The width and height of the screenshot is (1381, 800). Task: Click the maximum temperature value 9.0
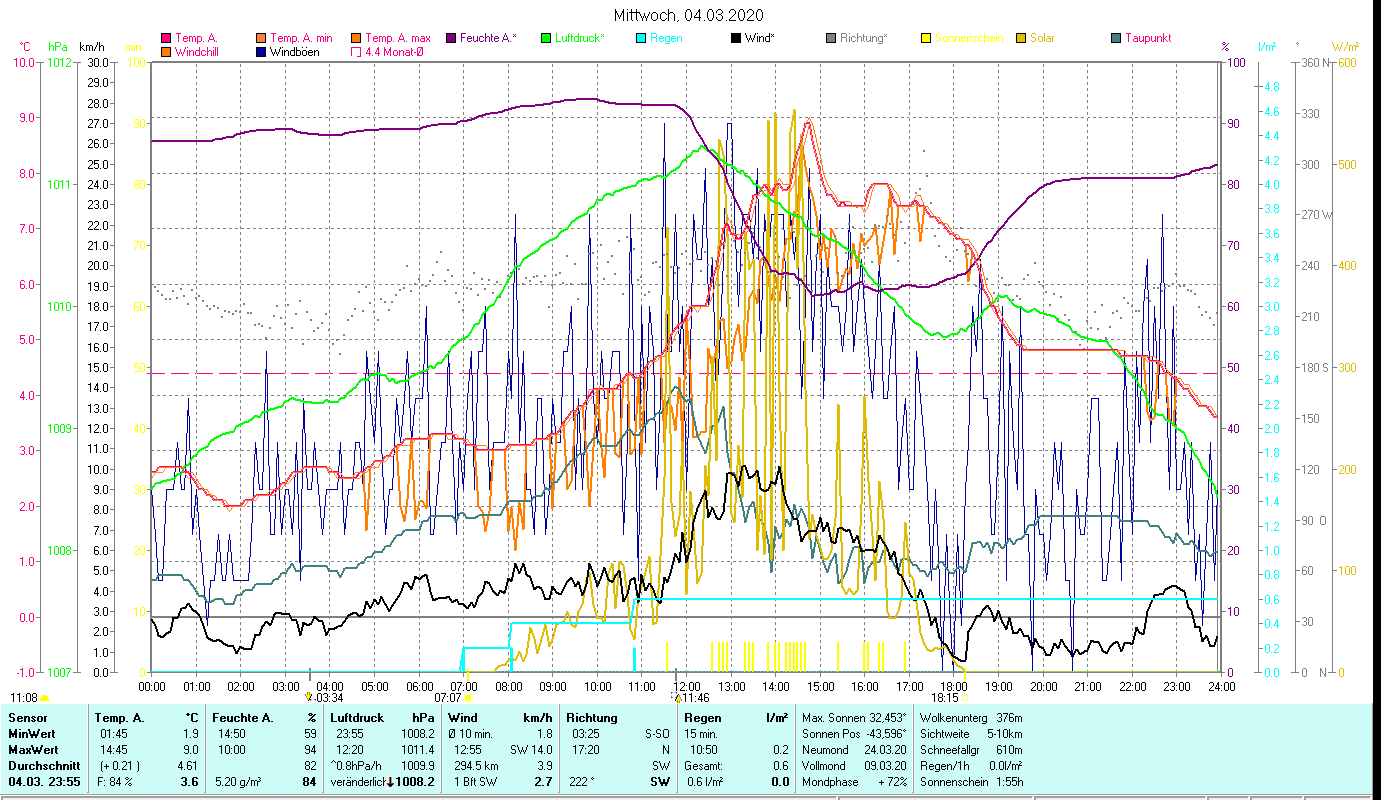coord(189,750)
